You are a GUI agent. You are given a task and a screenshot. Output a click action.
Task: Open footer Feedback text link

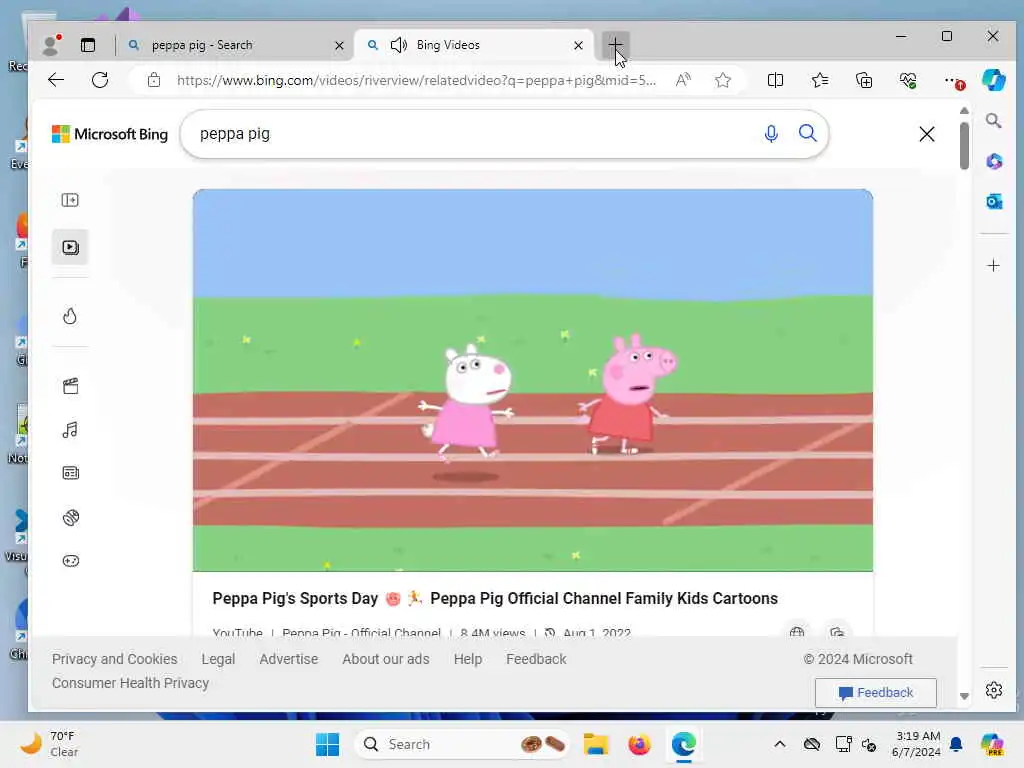point(536,659)
